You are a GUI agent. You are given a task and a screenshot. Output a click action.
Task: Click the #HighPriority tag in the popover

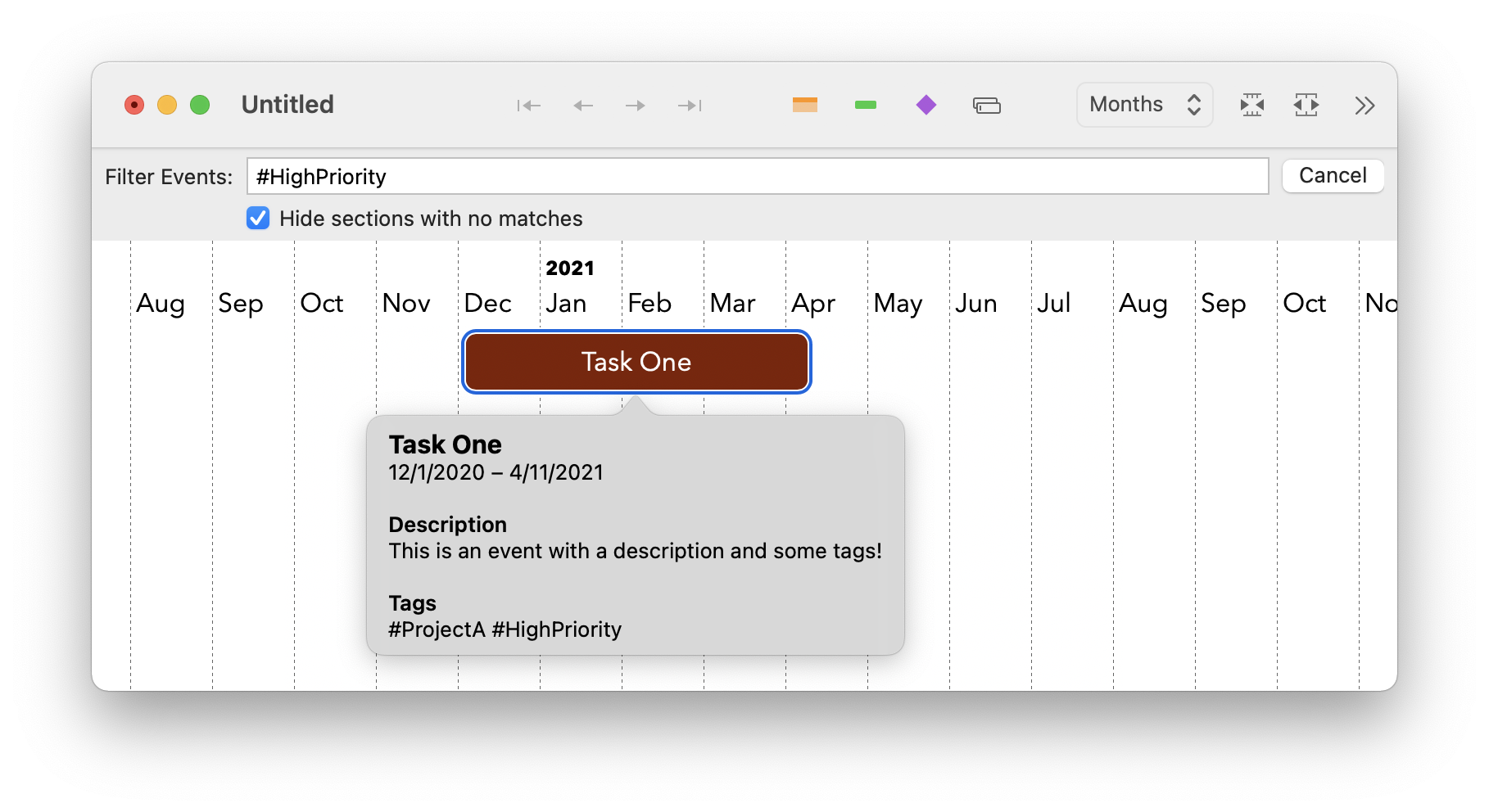pyautogui.click(x=556, y=629)
